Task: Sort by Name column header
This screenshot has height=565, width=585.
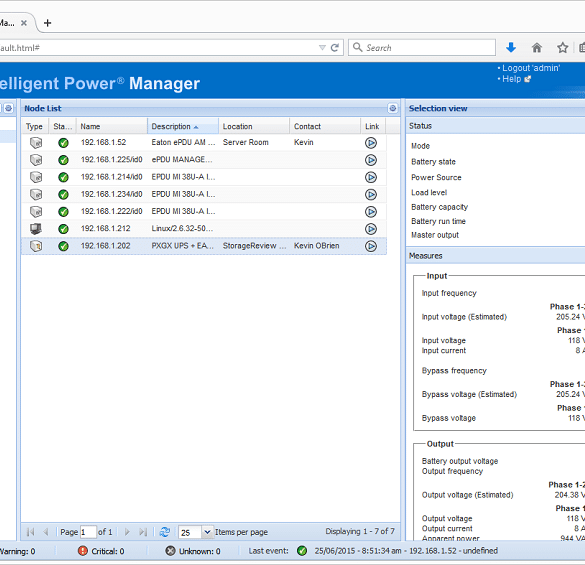Action: coord(112,126)
